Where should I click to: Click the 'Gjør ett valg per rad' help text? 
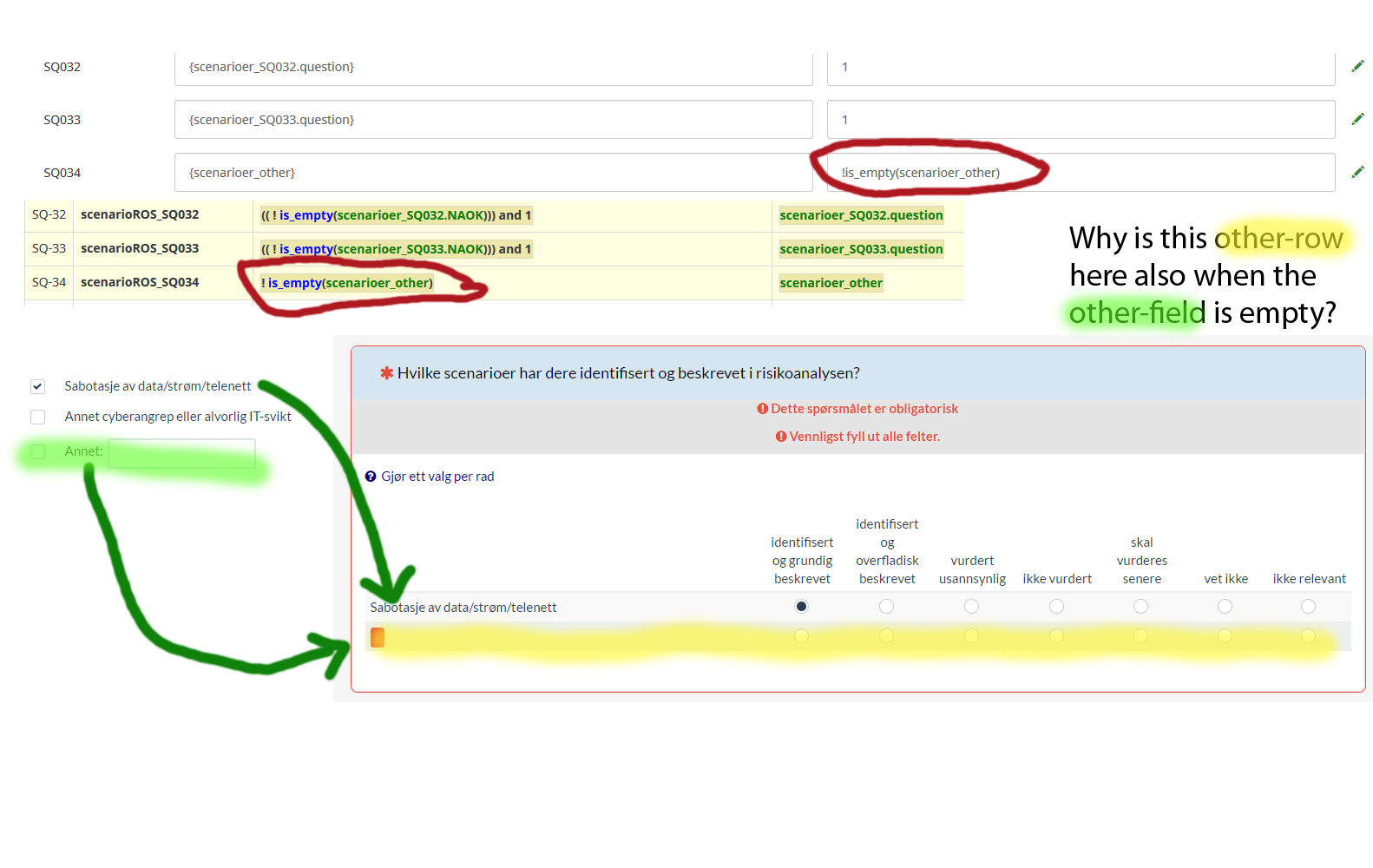point(437,477)
